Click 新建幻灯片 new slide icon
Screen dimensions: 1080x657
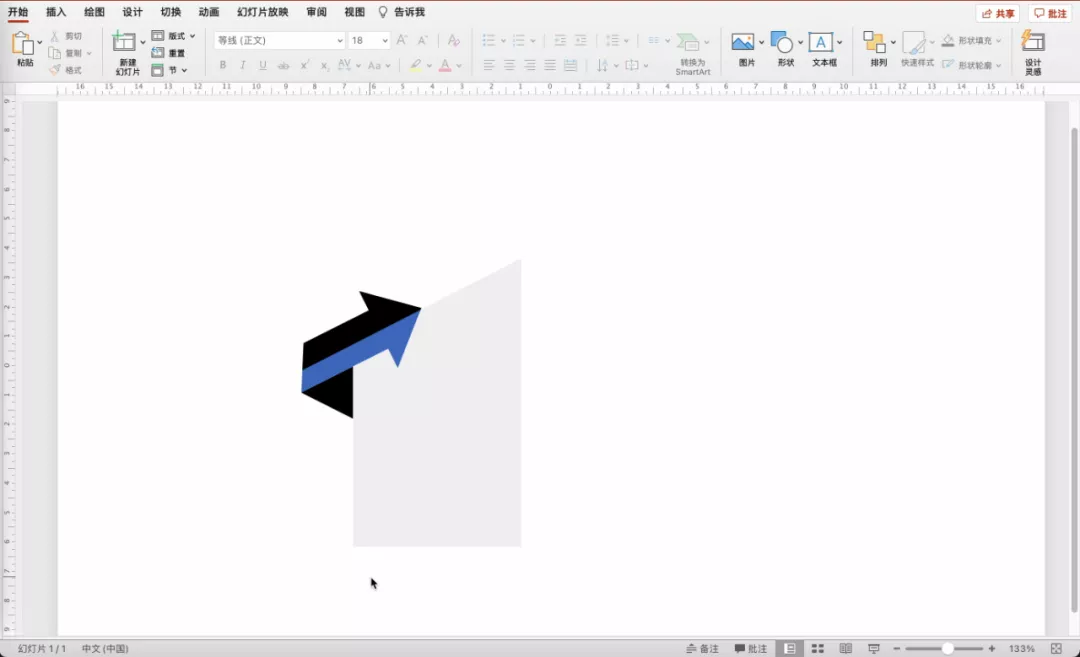(x=124, y=42)
